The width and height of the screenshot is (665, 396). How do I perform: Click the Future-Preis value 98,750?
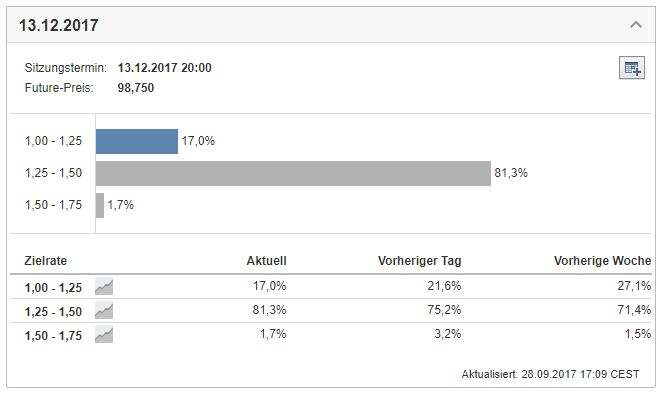pos(136,88)
